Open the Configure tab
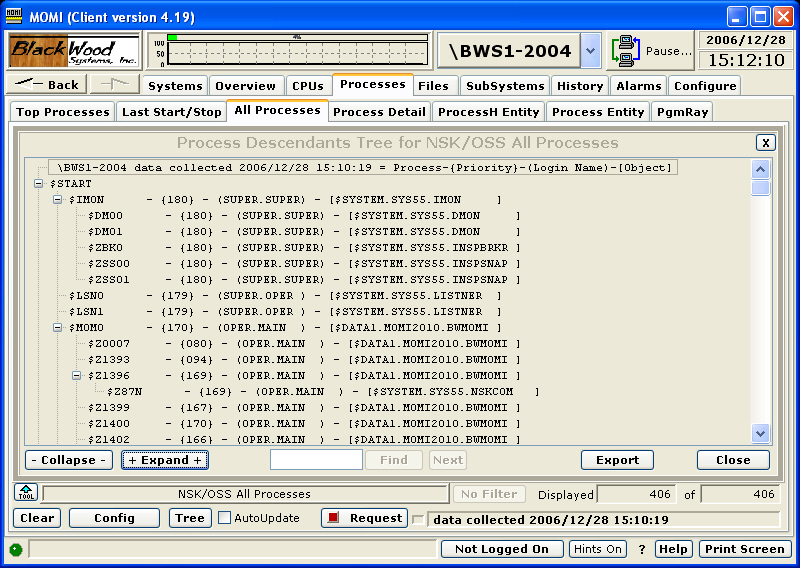The width and height of the screenshot is (800, 568). tap(705, 86)
